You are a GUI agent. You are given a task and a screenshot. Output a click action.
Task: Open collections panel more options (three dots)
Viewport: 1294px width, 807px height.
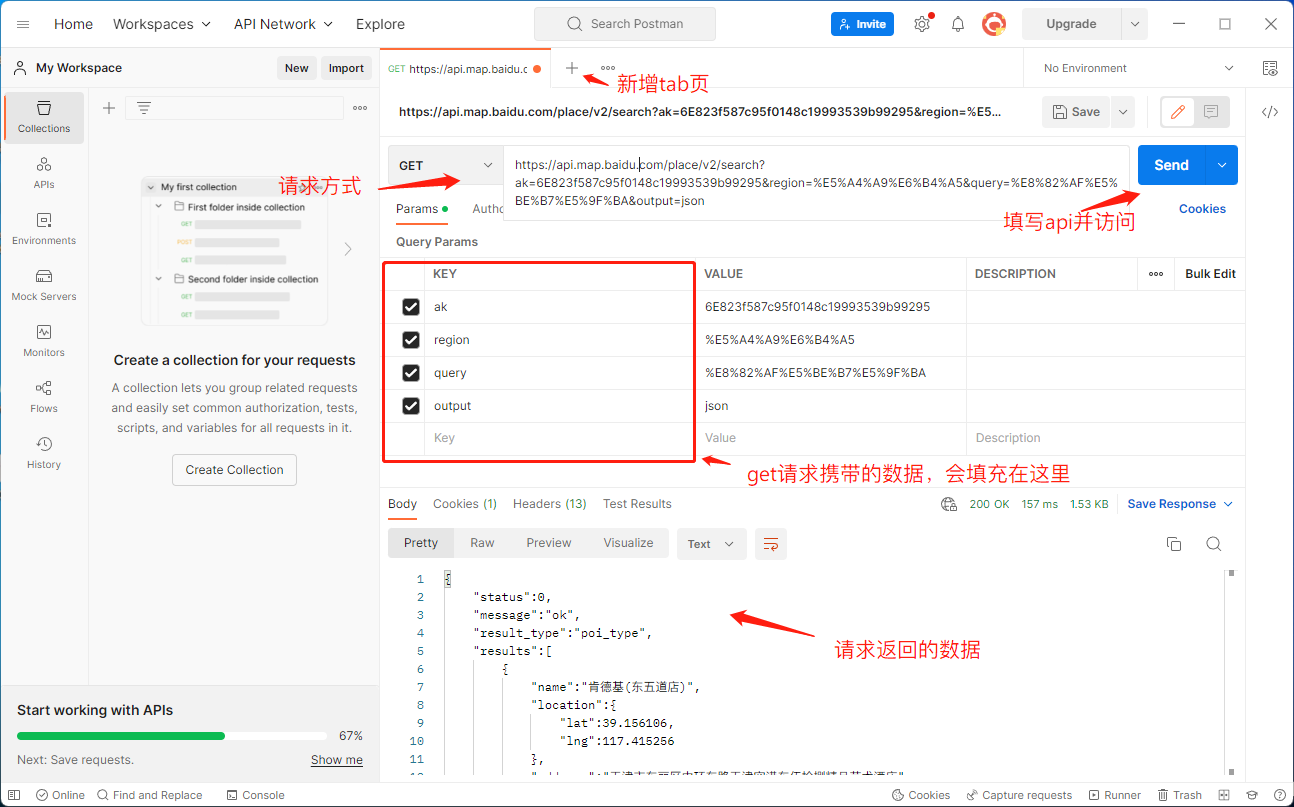point(360,108)
